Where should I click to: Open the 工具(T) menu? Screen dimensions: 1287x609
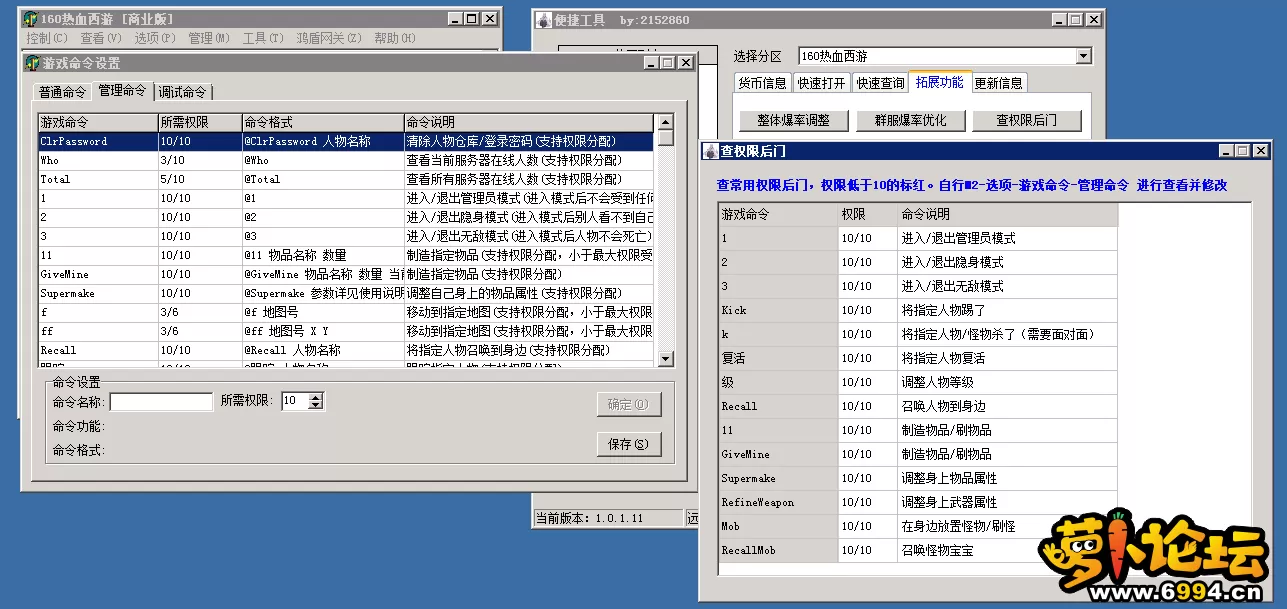(262, 38)
